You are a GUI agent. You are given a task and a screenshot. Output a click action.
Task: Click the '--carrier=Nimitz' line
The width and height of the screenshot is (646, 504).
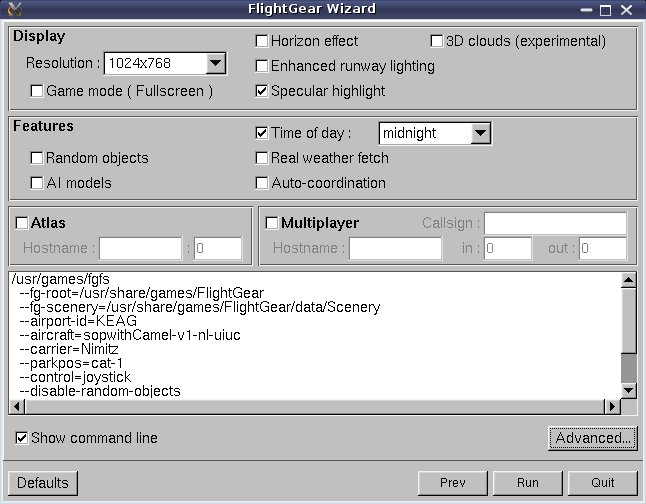[69, 349]
